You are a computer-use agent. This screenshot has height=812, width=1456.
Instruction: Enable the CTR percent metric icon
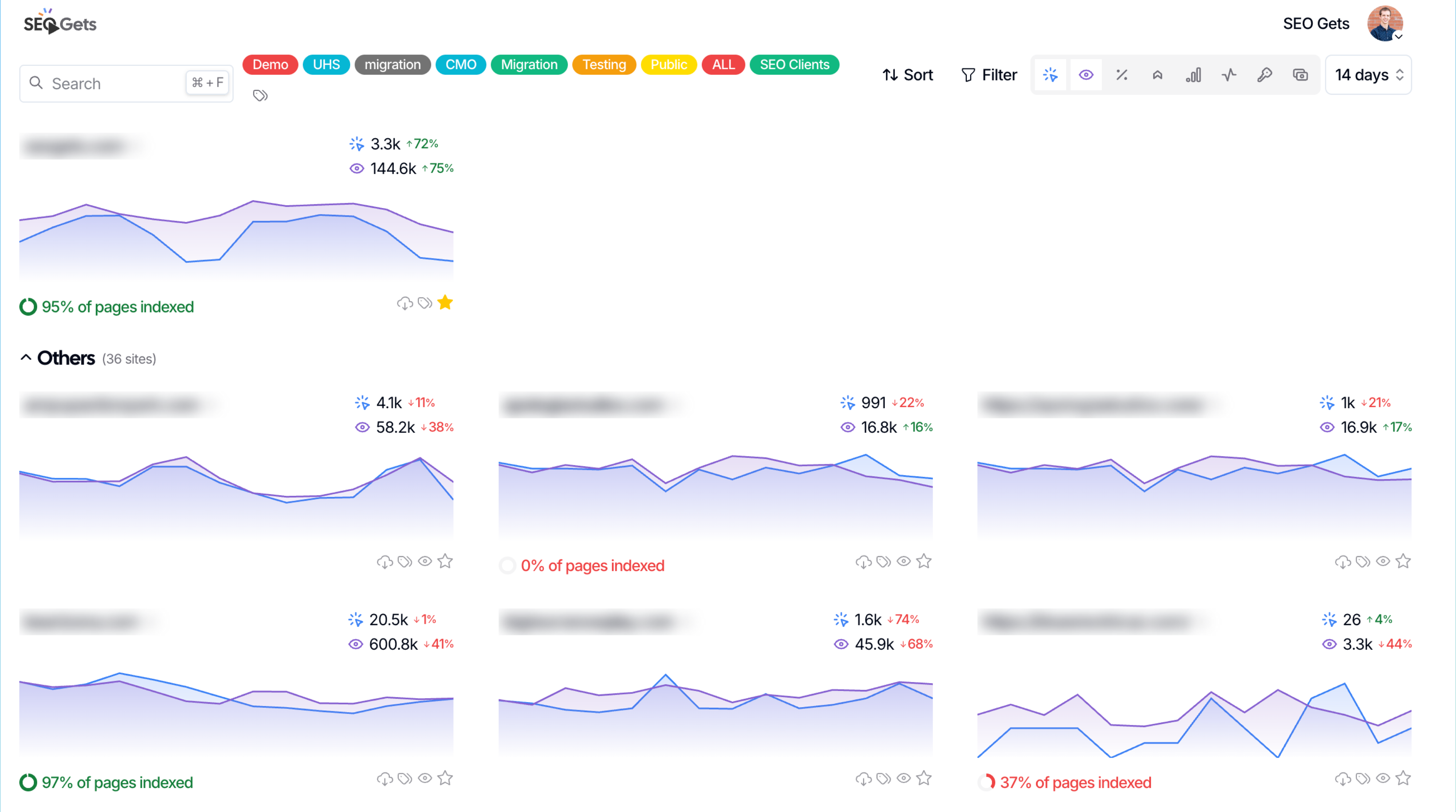pyautogui.click(x=1121, y=75)
